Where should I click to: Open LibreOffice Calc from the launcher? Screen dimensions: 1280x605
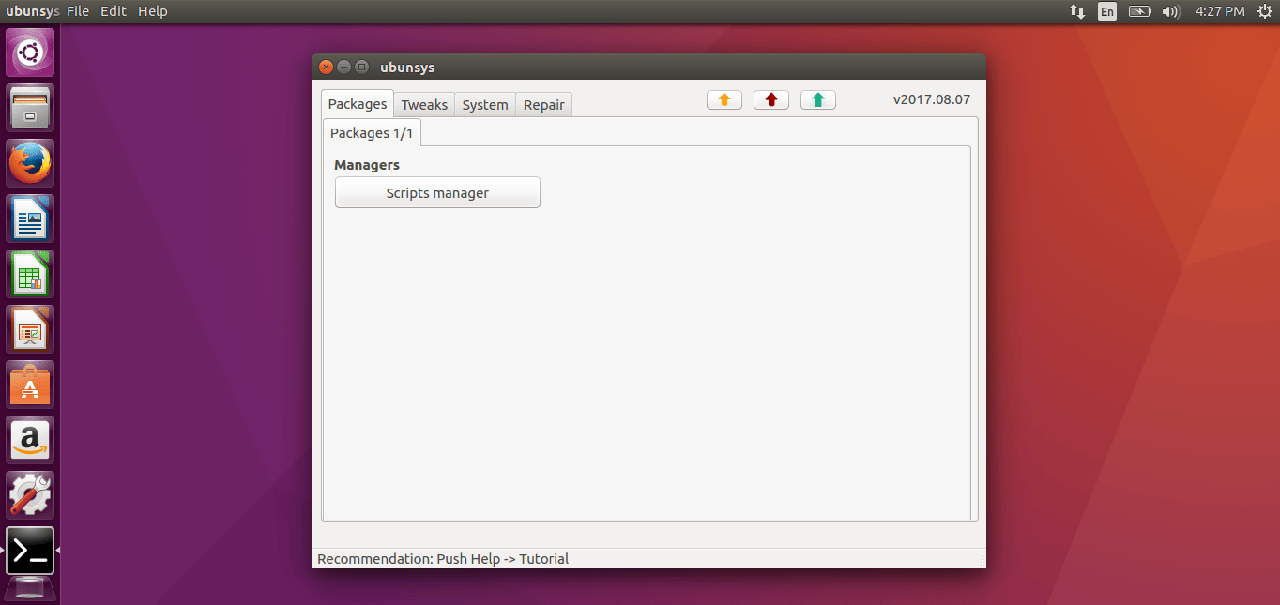30,274
